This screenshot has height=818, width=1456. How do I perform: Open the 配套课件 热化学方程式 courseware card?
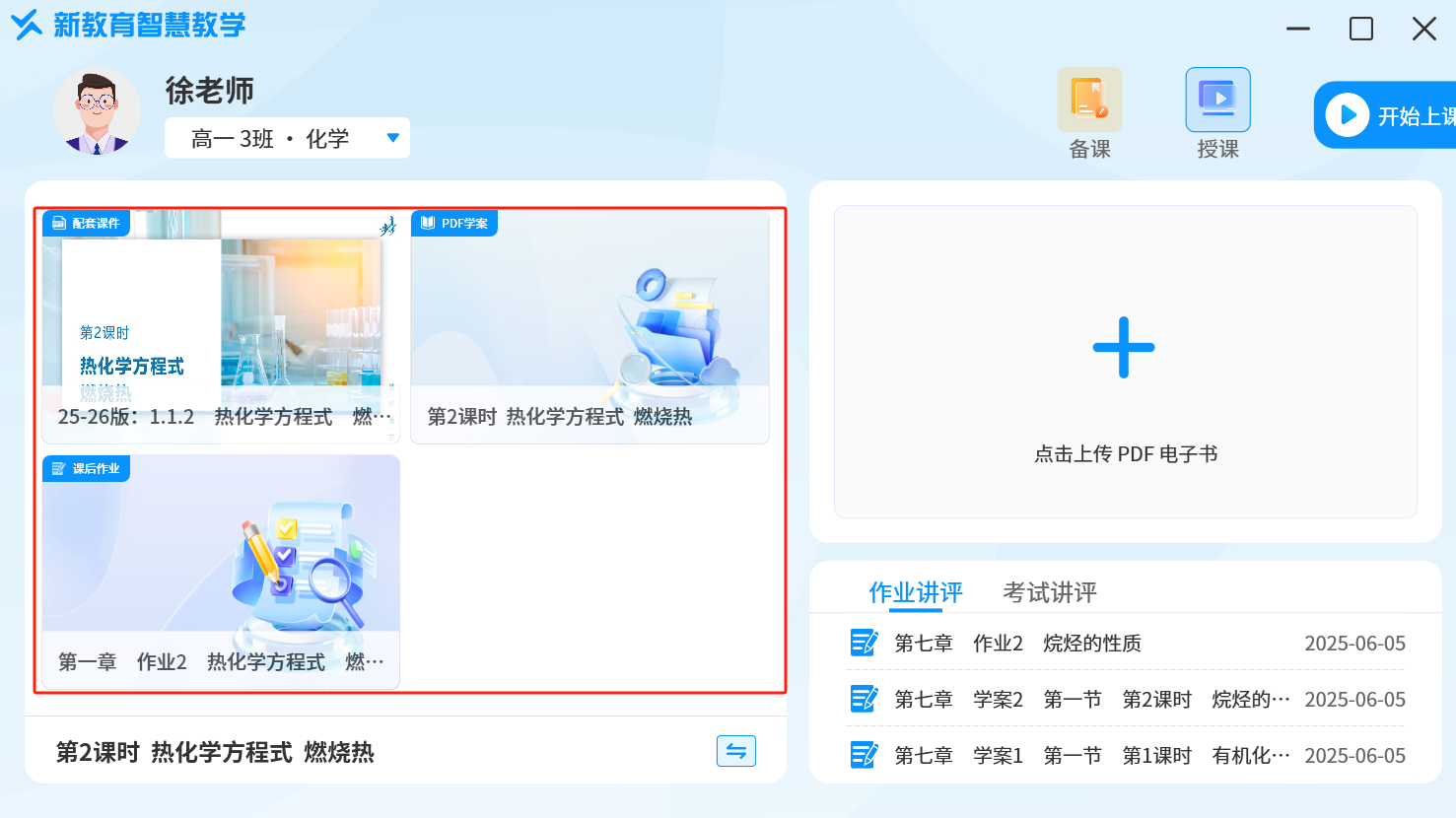(x=221, y=326)
